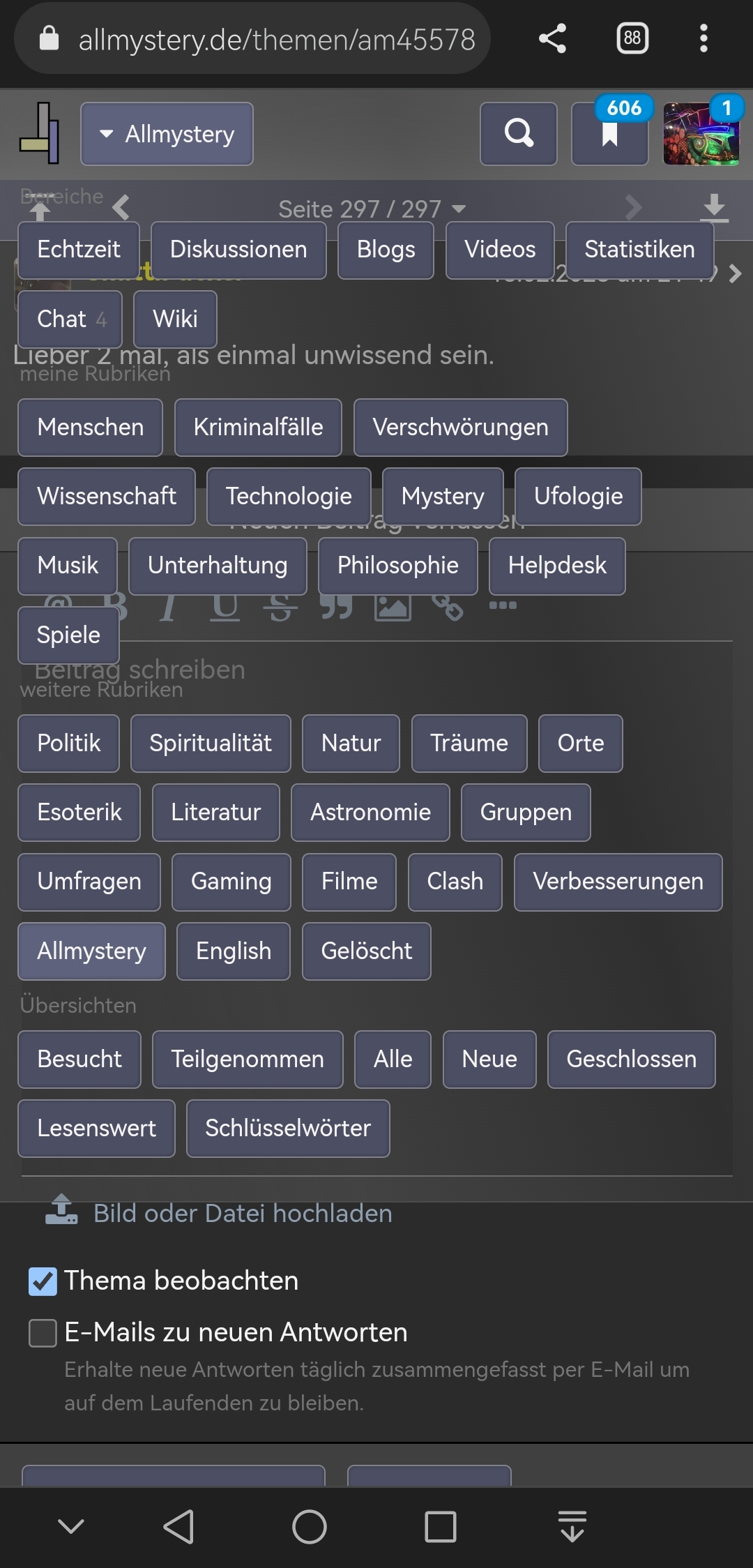Tap the Android back navigation button
Image resolution: width=753 pixels, height=1568 pixels.
(178, 1527)
